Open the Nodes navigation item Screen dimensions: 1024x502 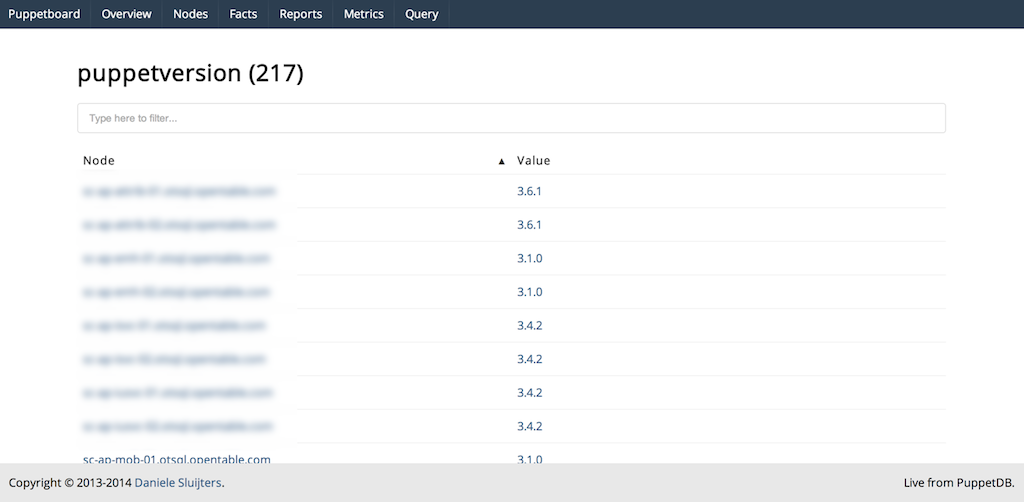pyautogui.click(x=190, y=14)
